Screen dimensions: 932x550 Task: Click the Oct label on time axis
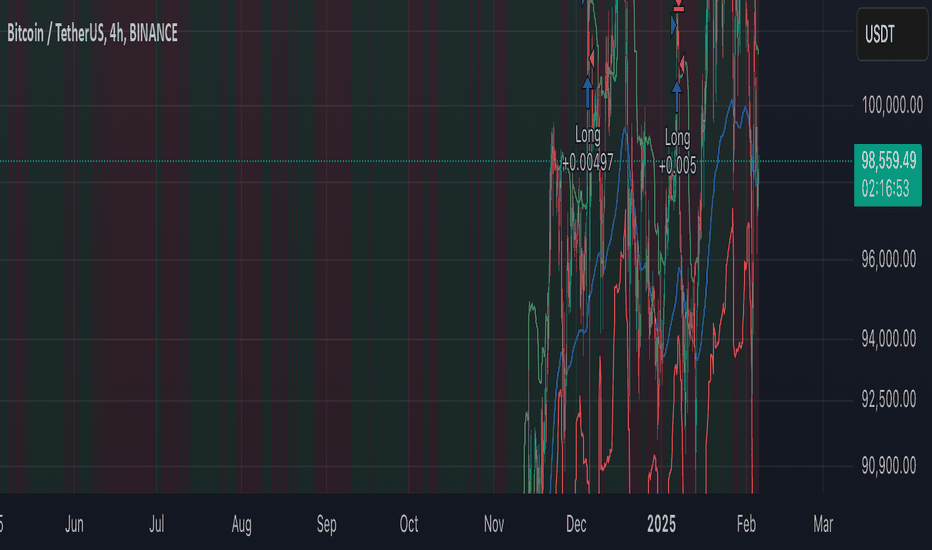pyautogui.click(x=408, y=524)
